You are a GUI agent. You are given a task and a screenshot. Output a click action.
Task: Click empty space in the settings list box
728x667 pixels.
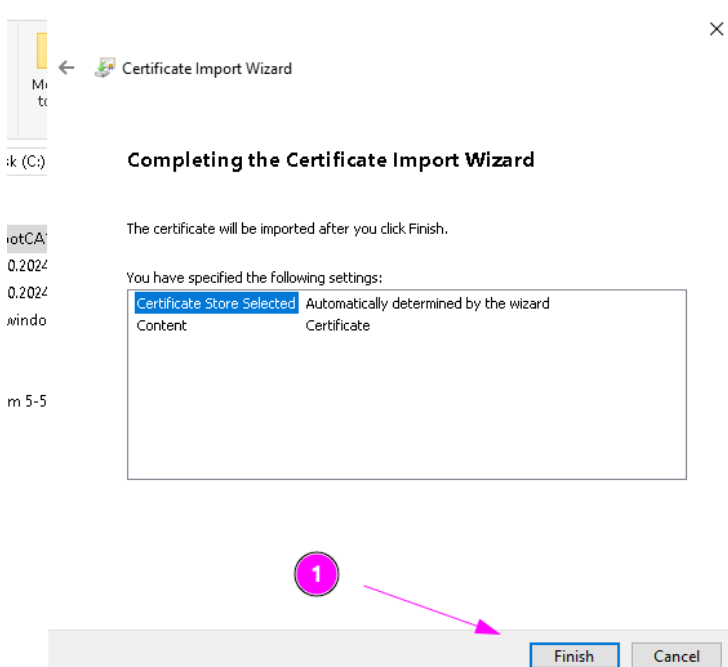[x=406, y=410]
